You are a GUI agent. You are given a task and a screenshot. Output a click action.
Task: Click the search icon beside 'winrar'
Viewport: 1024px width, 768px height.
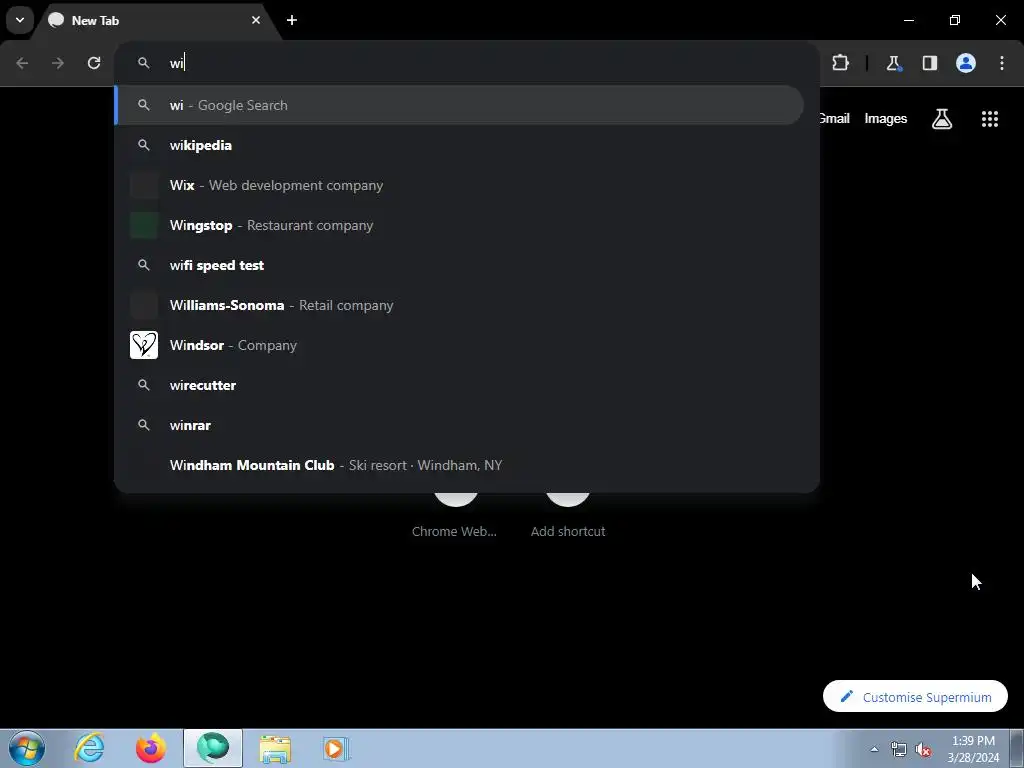tap(144, 425)
